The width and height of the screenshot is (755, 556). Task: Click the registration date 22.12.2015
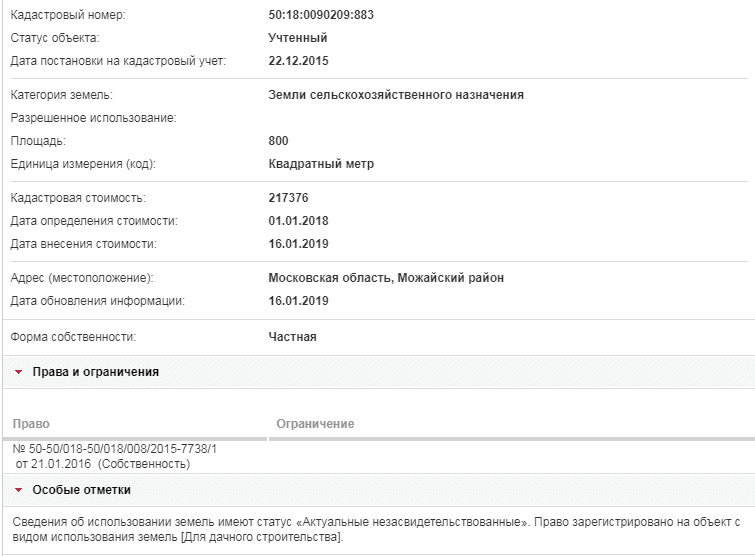coord(299,61)
